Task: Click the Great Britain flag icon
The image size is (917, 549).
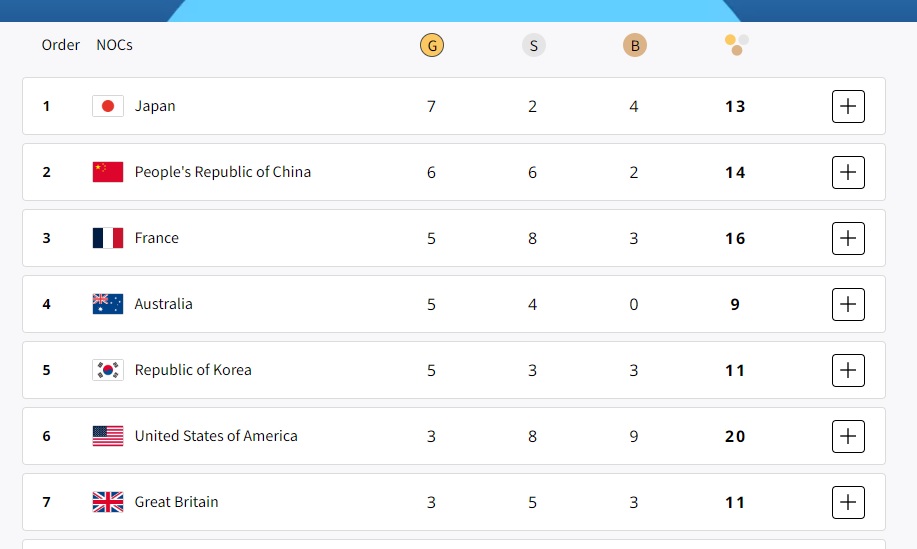Action: pyautogui.click(x=108, y=502)
